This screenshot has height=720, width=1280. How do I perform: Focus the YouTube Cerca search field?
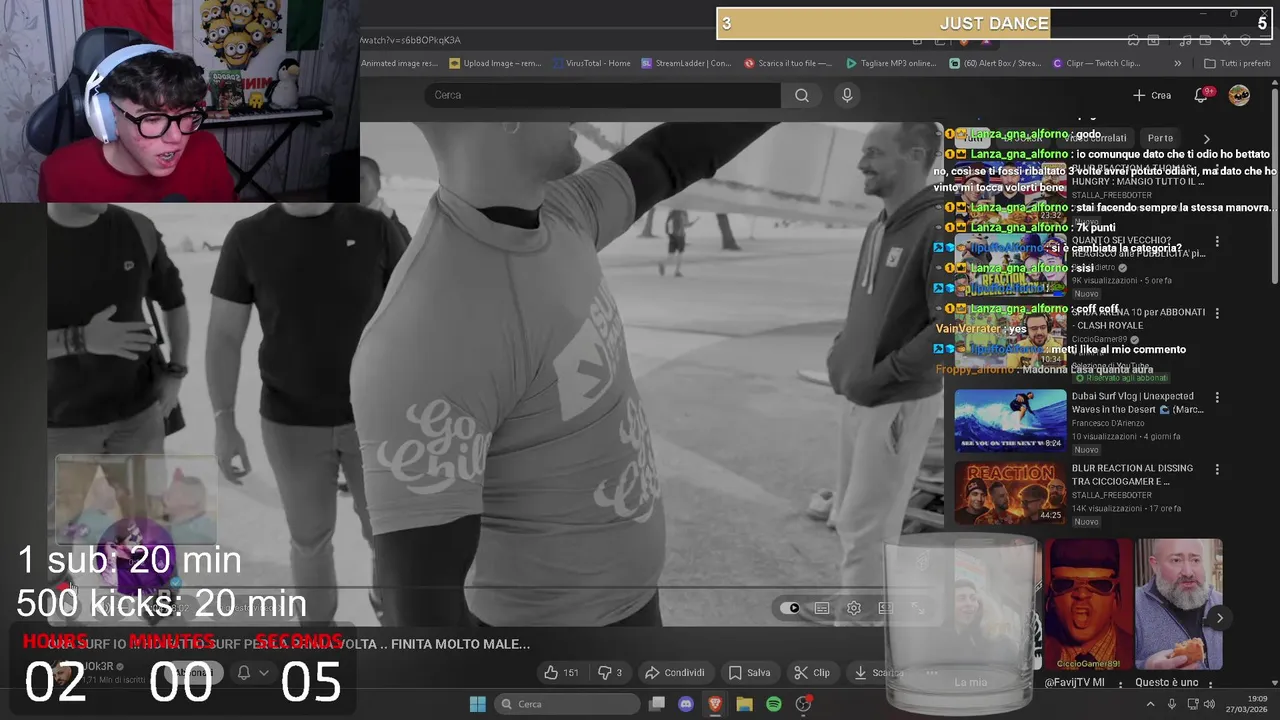pyautogui.click(x=602, y=95)
